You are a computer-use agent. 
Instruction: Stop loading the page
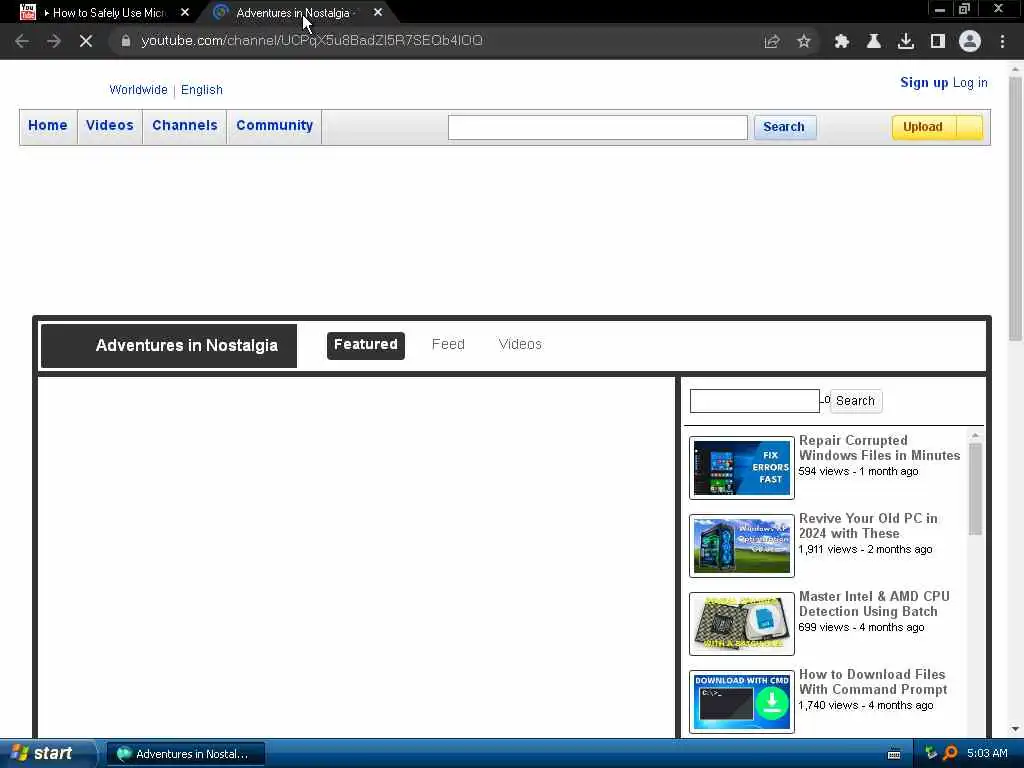[x=86, y=41]
